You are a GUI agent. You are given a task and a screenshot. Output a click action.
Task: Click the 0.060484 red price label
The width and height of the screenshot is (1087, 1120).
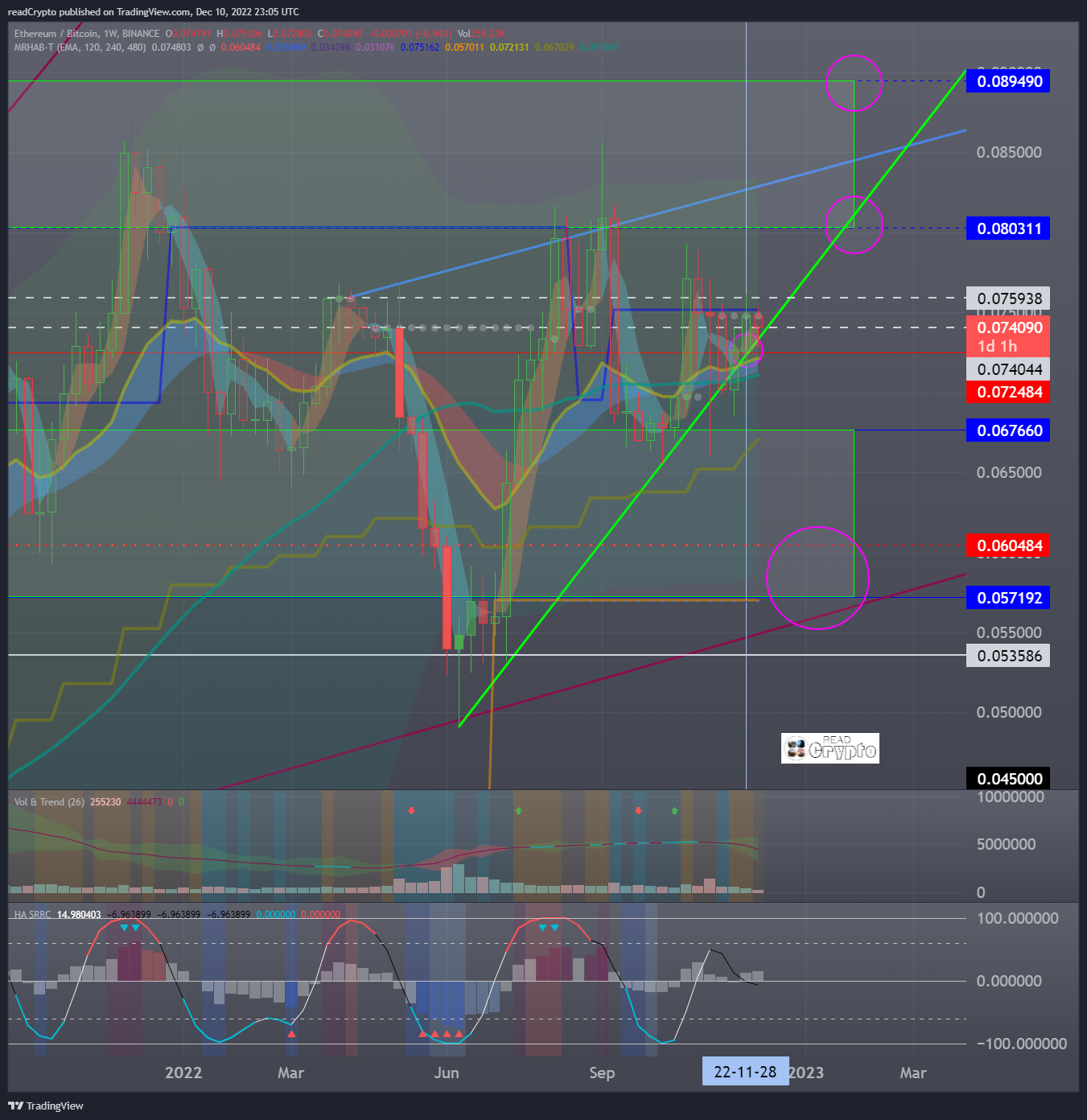coord(1009,546)
